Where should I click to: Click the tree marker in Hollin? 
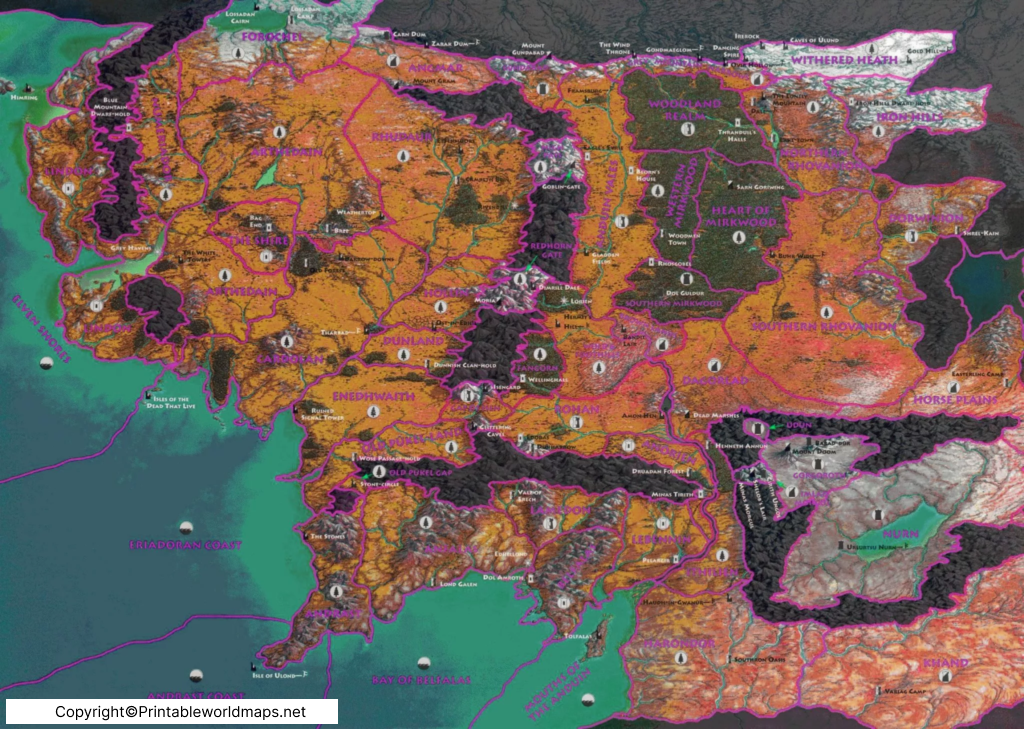pos(440,306)
